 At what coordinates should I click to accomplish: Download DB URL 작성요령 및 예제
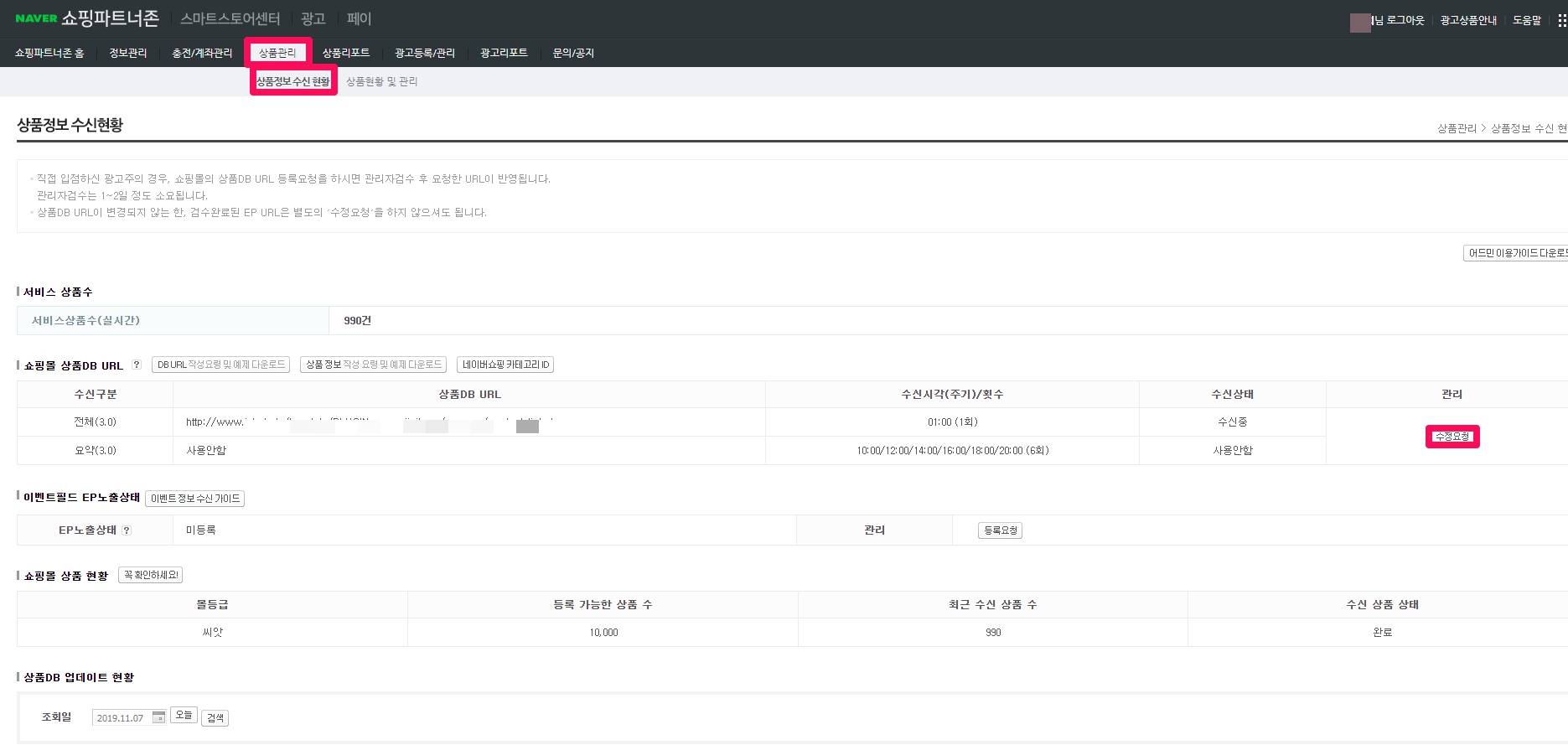221,365
